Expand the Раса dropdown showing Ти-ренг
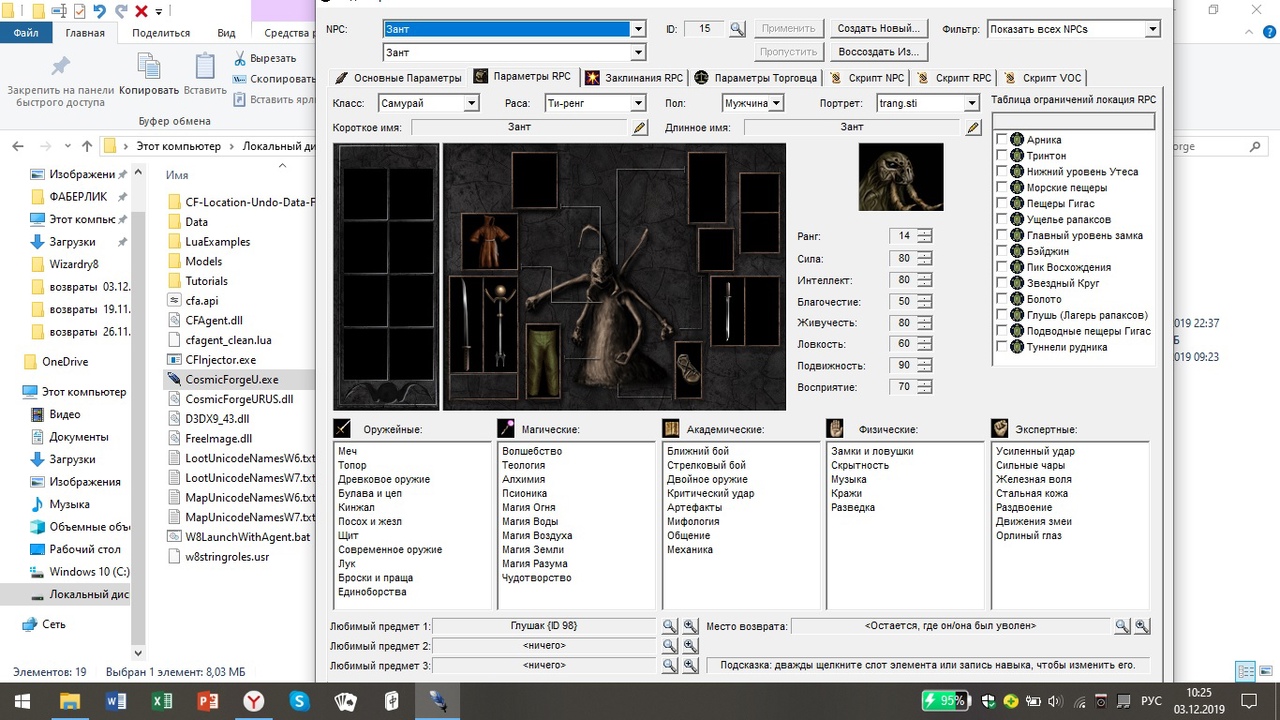Image resolution: width=1280 pixels, height=720 pixels. point(637,103)
